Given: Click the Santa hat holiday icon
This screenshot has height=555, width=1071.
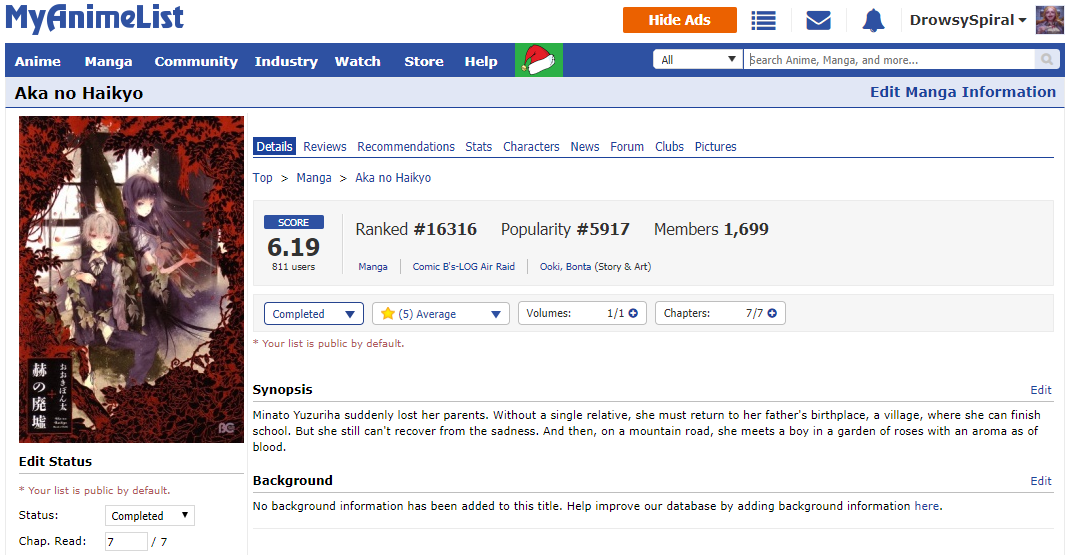Looking at the screenshot, I should 539,60.
